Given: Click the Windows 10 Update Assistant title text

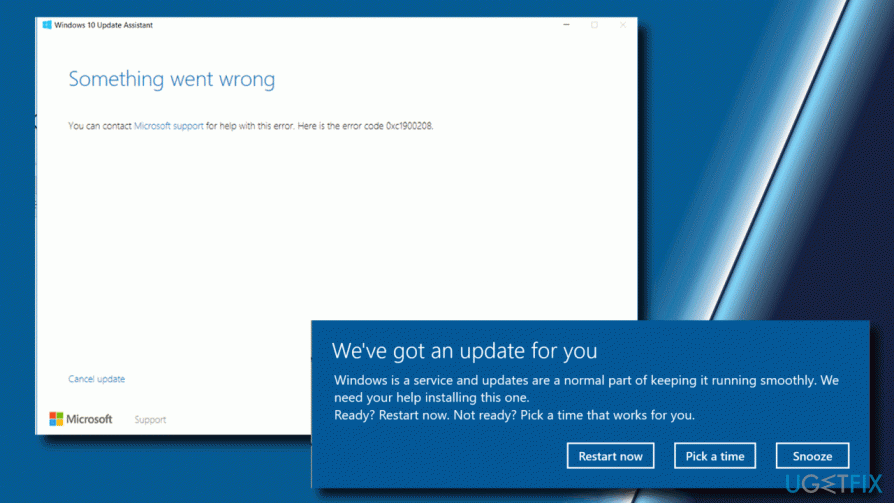Looking at the screenshot, I should 103,25.
